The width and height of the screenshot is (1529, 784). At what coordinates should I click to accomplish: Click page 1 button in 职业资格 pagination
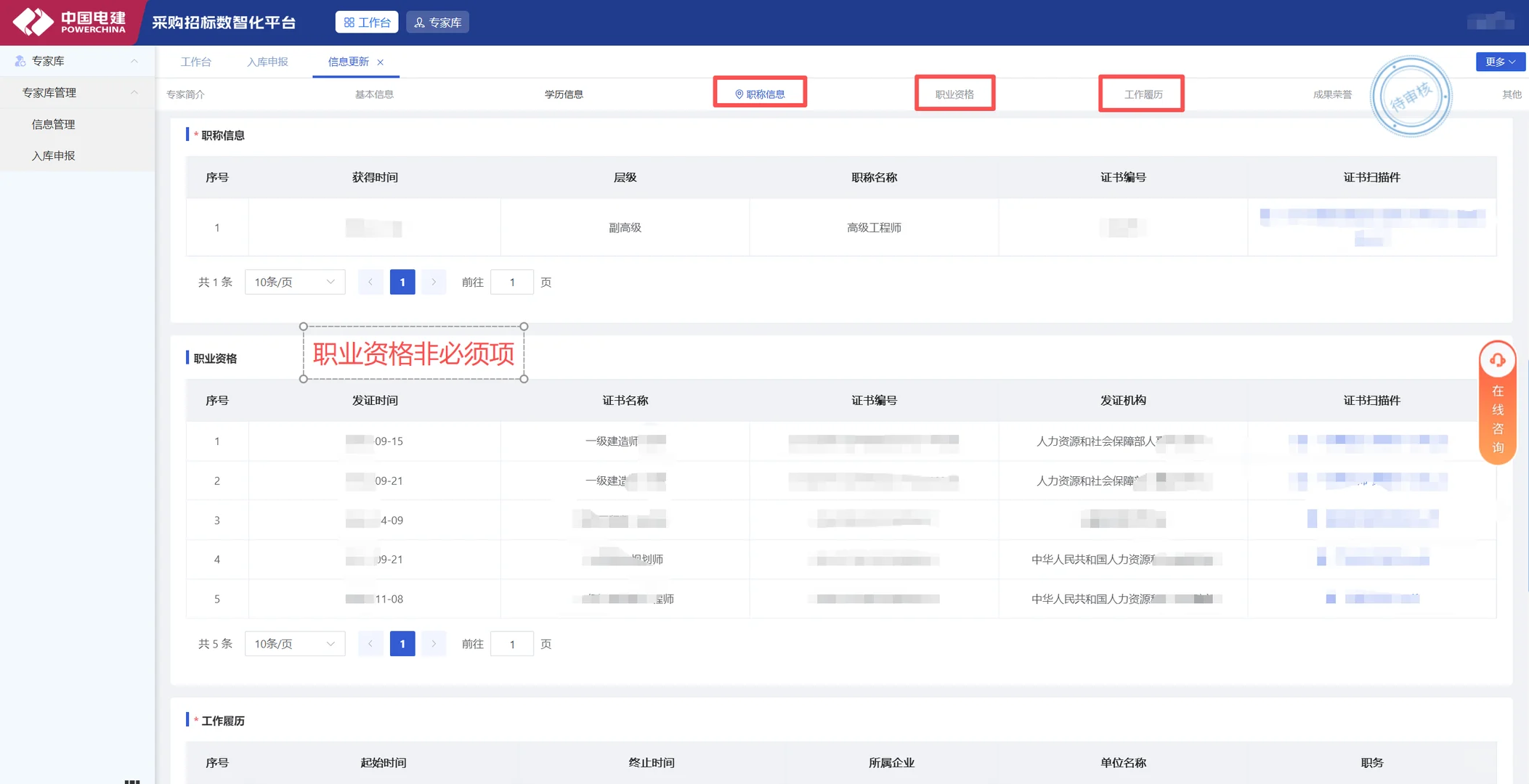click(402, 643)
